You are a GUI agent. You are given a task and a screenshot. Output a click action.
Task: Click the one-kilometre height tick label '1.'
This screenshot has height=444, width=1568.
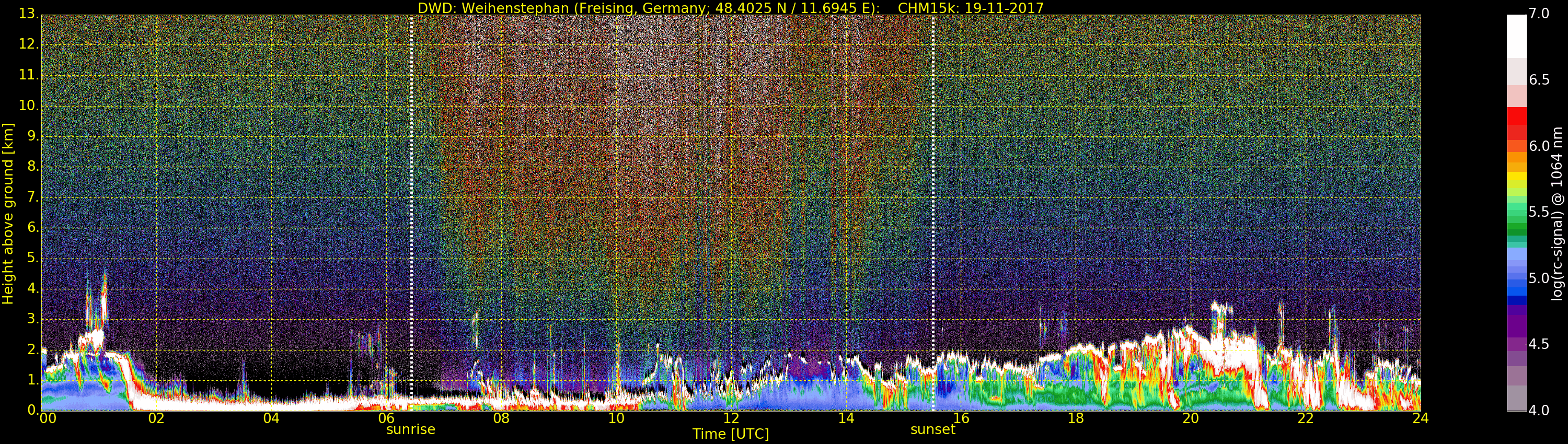tap(33, 380)
